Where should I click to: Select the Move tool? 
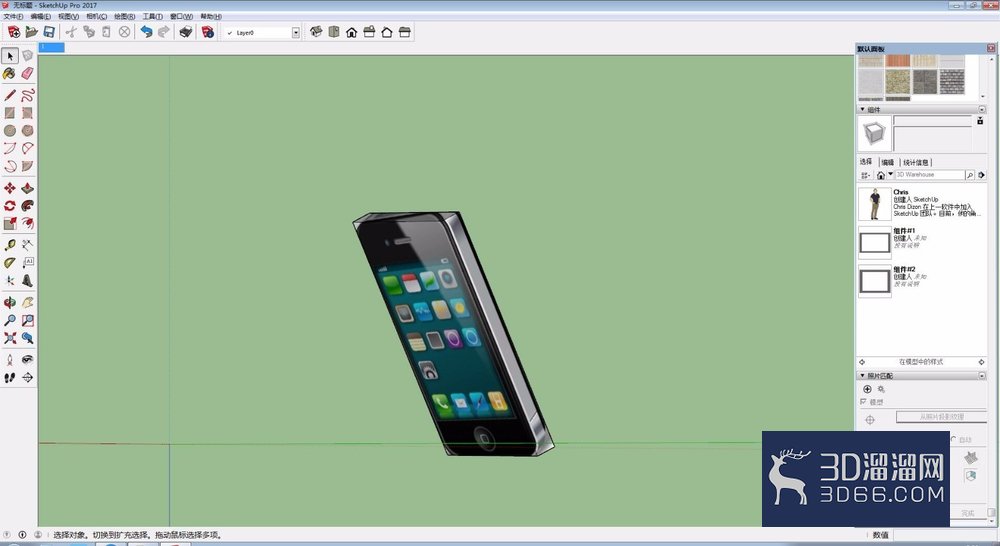10,188
